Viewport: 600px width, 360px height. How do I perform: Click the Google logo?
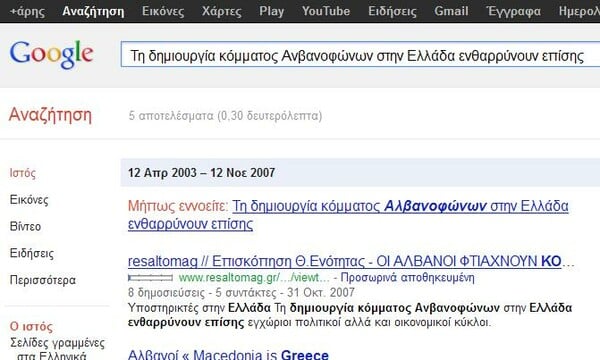pyautogui.click(x=51, y=55)
